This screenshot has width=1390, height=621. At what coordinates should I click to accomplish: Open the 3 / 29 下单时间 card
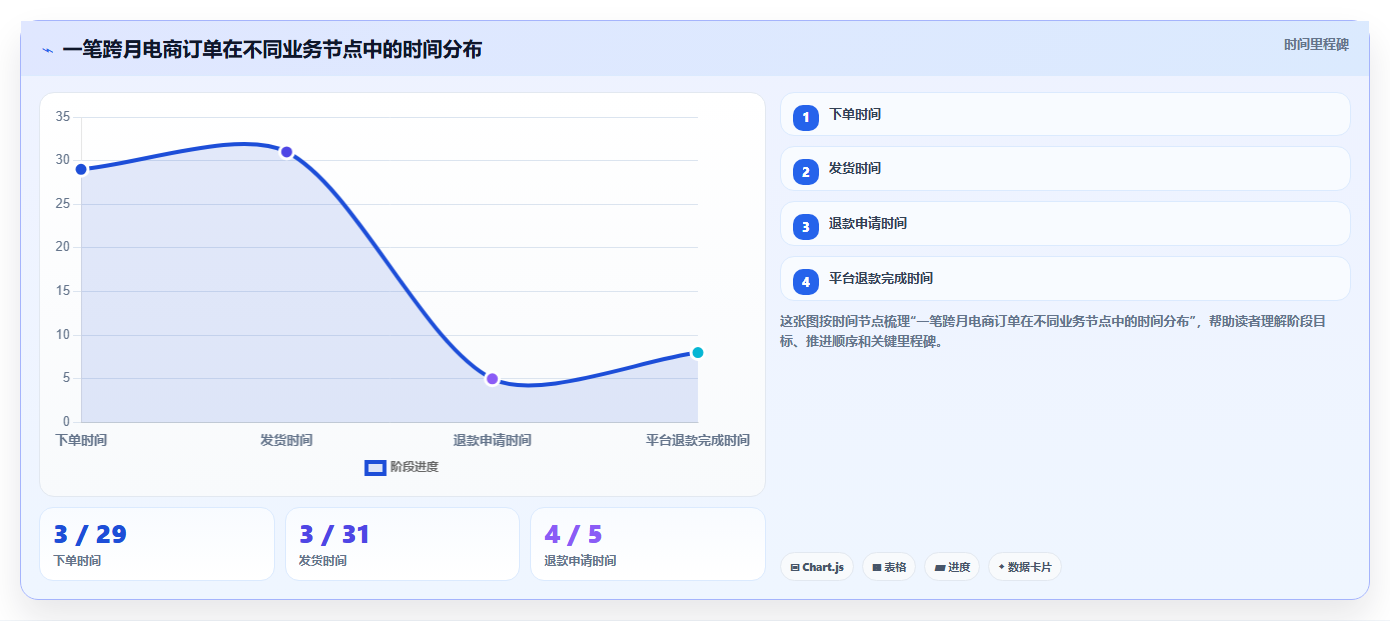click(157, 544)
